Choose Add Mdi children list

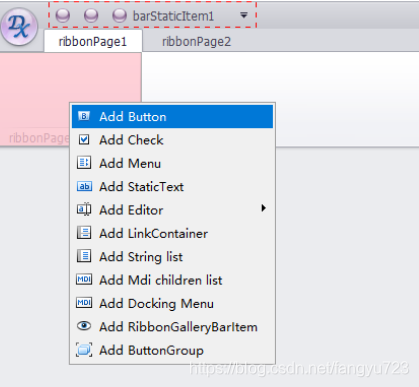click(x=172, y=280)
